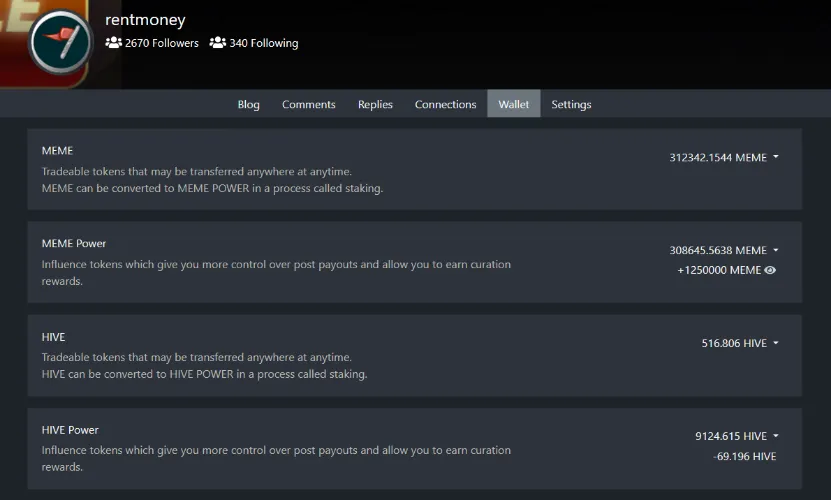Switch to the Comments tab
Viewport: 831px width, 500px height.
(308, 104)
